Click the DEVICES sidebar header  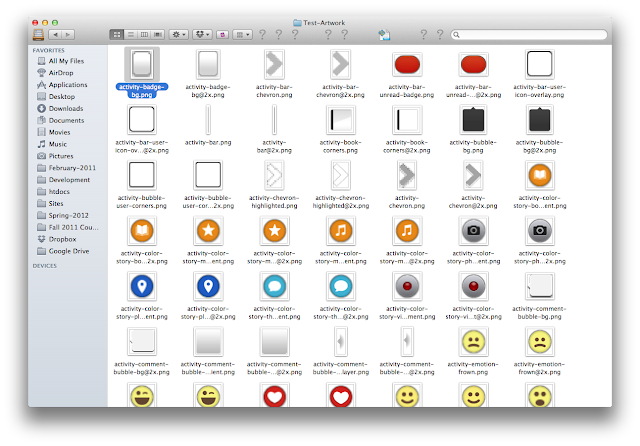coord(45,266)
